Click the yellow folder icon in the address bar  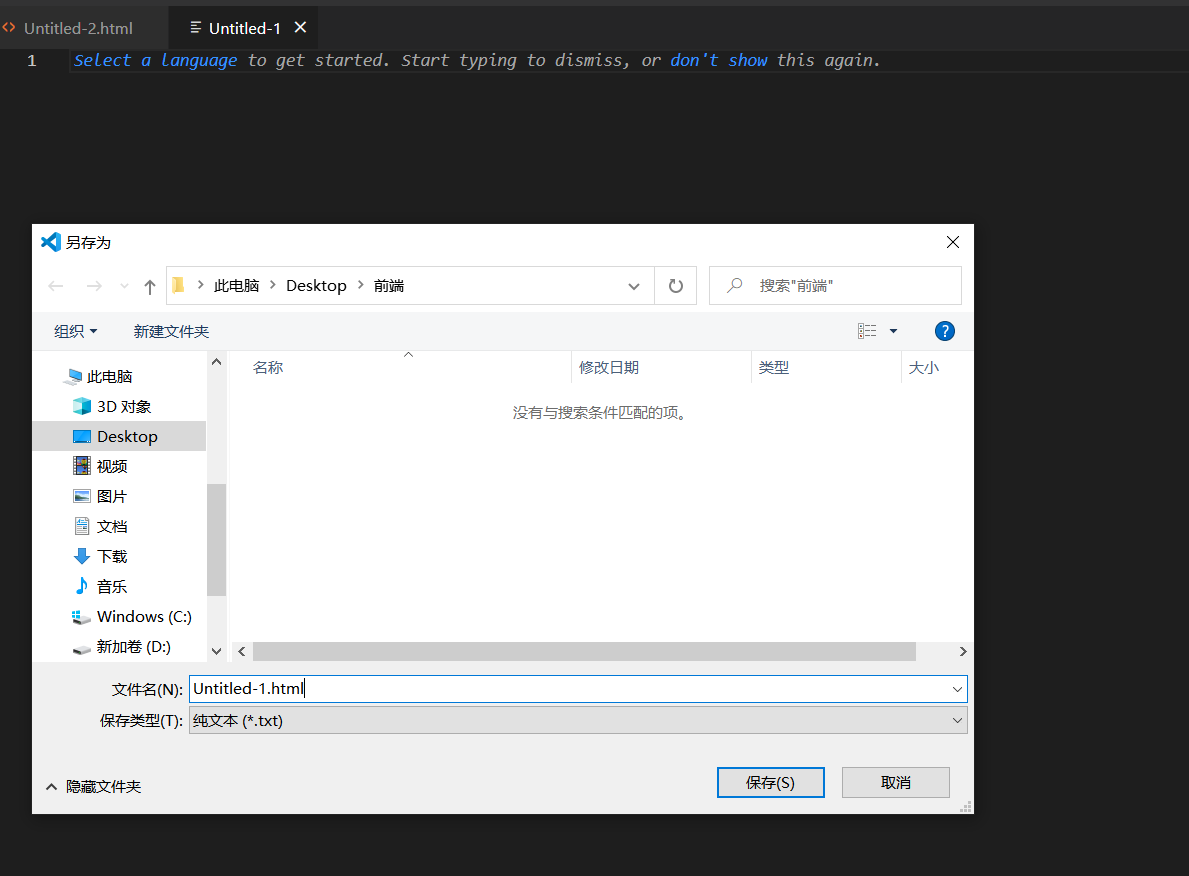click(178, 285)
